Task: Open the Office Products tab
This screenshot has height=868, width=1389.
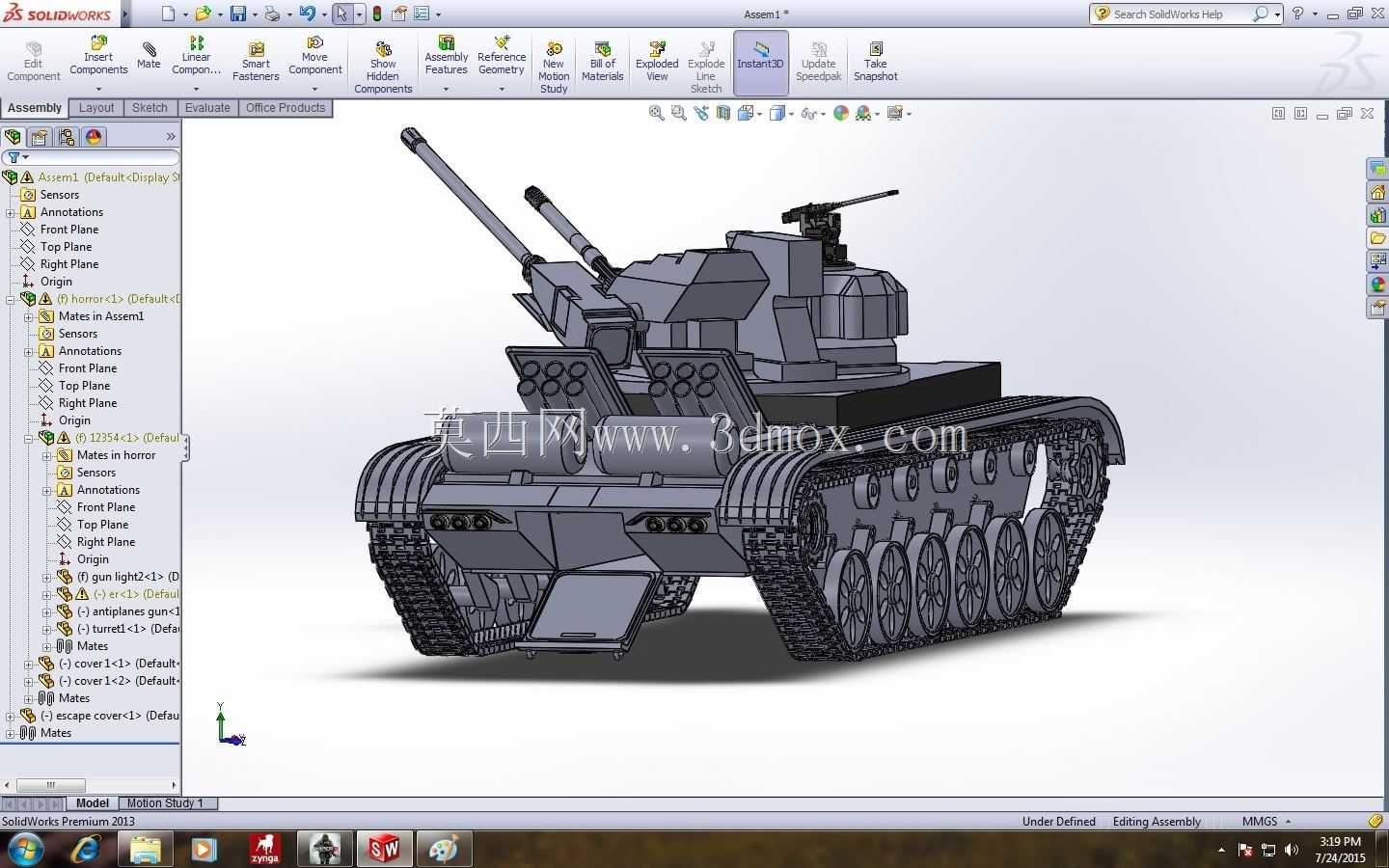Action: [286, 108]
